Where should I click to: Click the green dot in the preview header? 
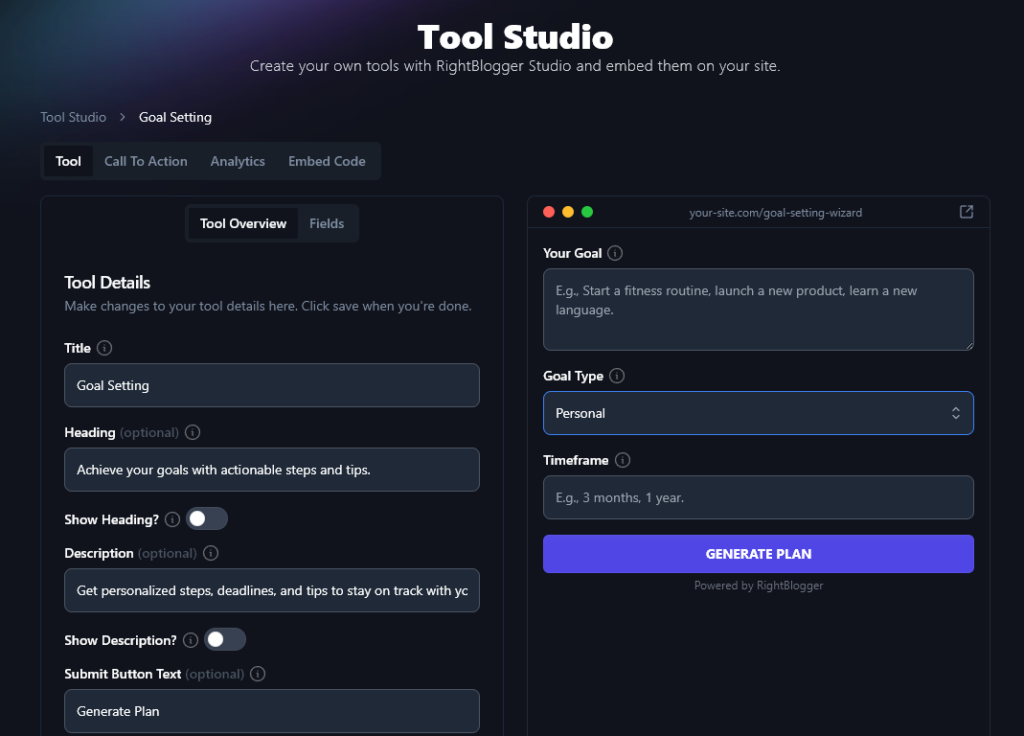pos(587,211)
